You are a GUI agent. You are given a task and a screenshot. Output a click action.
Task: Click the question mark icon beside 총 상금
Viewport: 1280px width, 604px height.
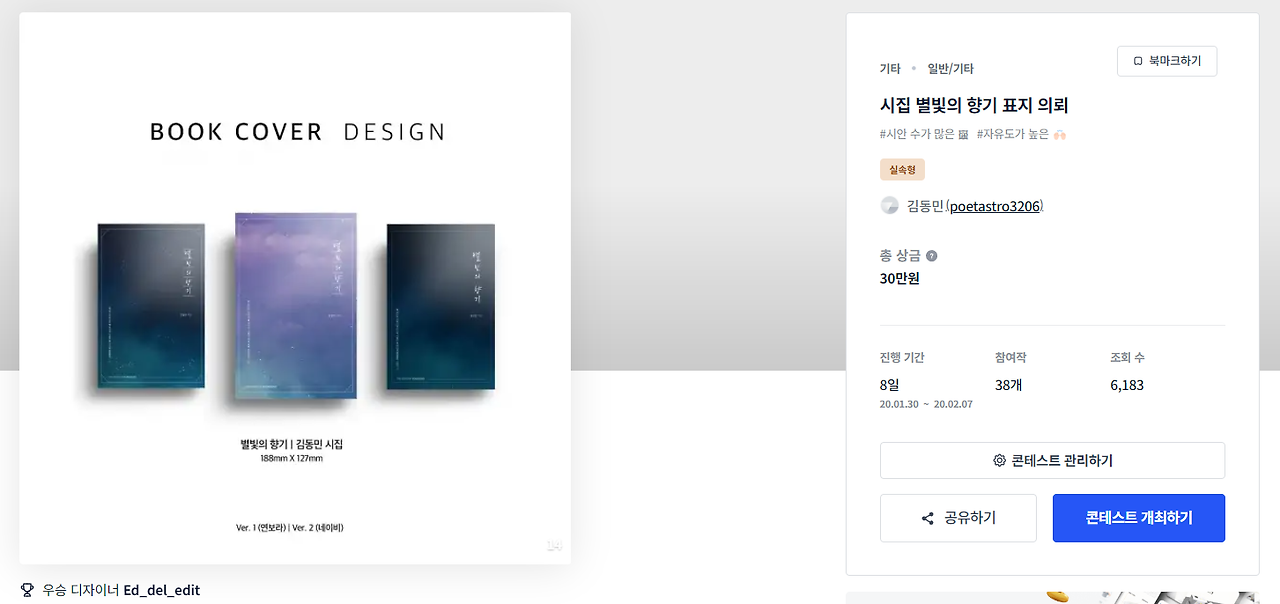coord(932,256)
